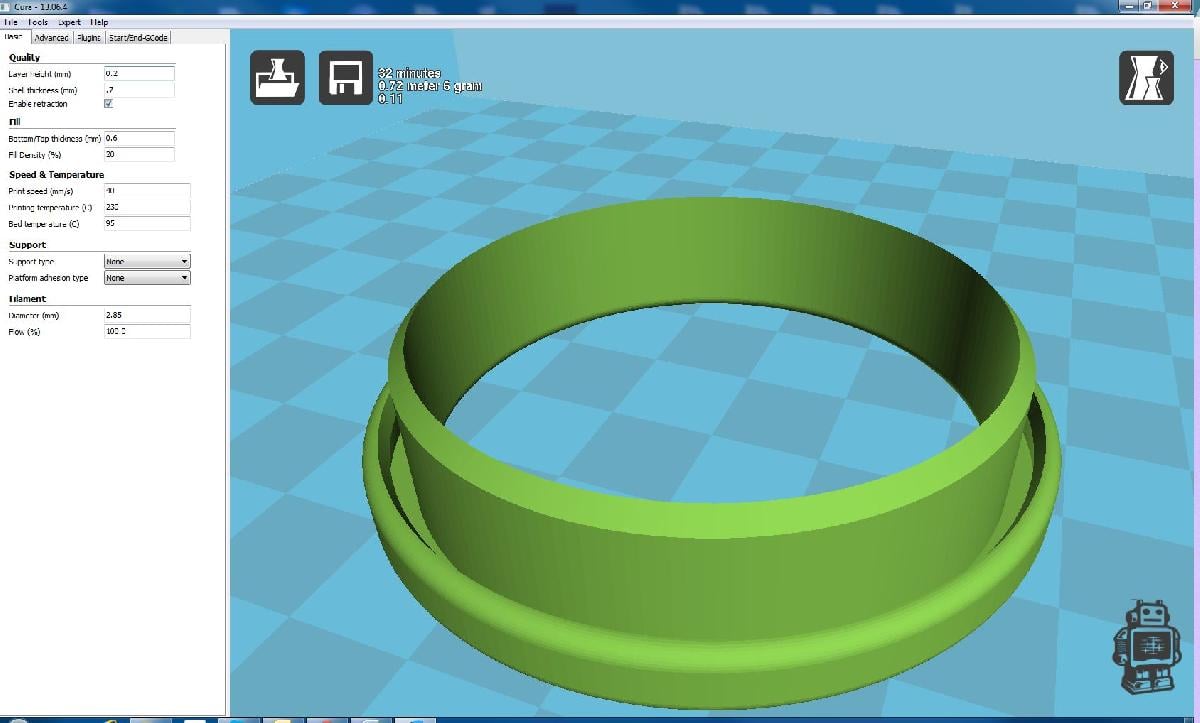The width and height of the screenshot is (1200, 723).
Task: Open the Tools menu
Action: [38, 22]
